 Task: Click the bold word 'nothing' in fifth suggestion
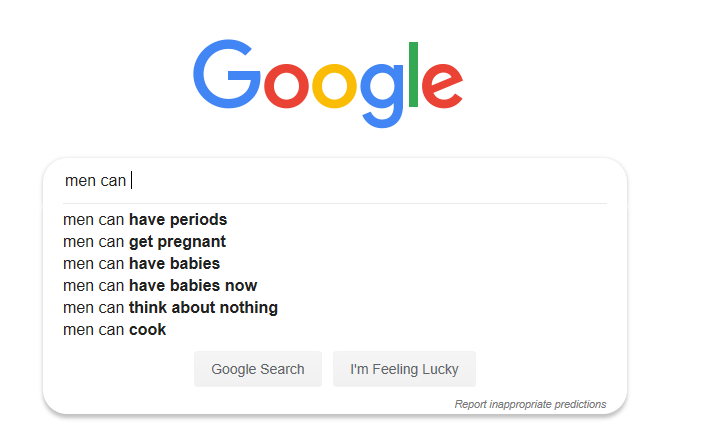click(249, 308)
